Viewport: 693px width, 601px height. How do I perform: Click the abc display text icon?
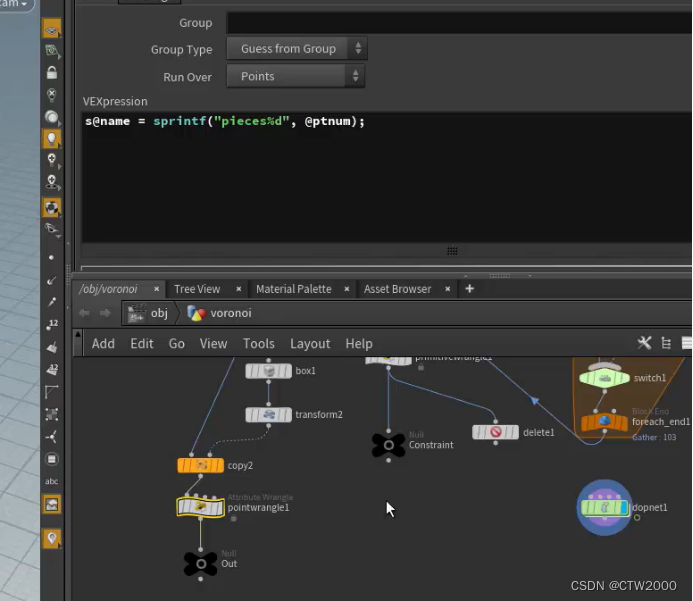[x=51, y=481]
